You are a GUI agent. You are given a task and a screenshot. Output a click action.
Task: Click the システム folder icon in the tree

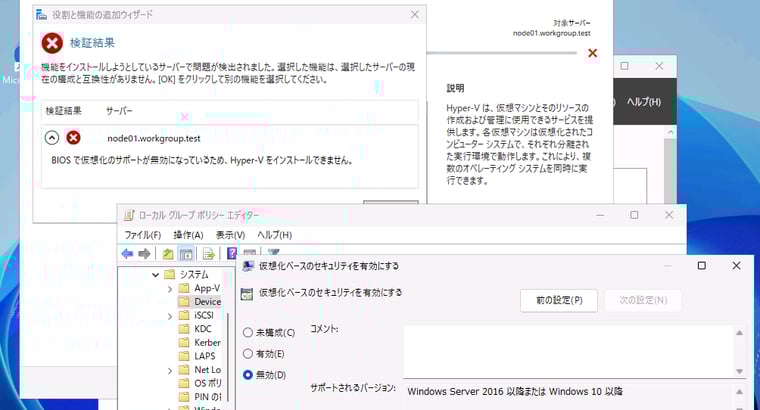[170, 274]
